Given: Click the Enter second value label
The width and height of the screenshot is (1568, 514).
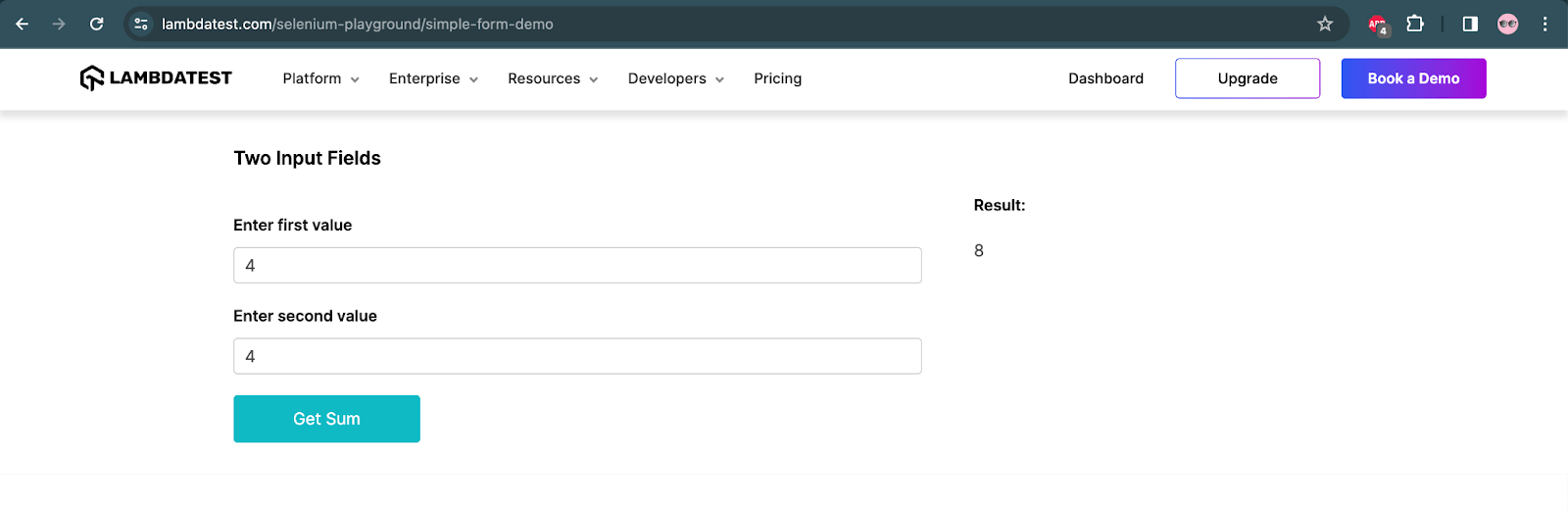Looking at the screenshot, I should coord(305,316).
